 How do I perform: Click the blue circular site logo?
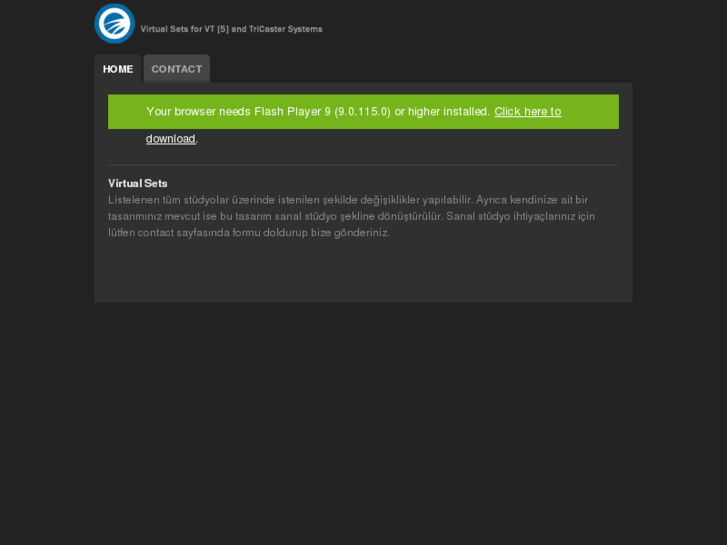point(115,23)
